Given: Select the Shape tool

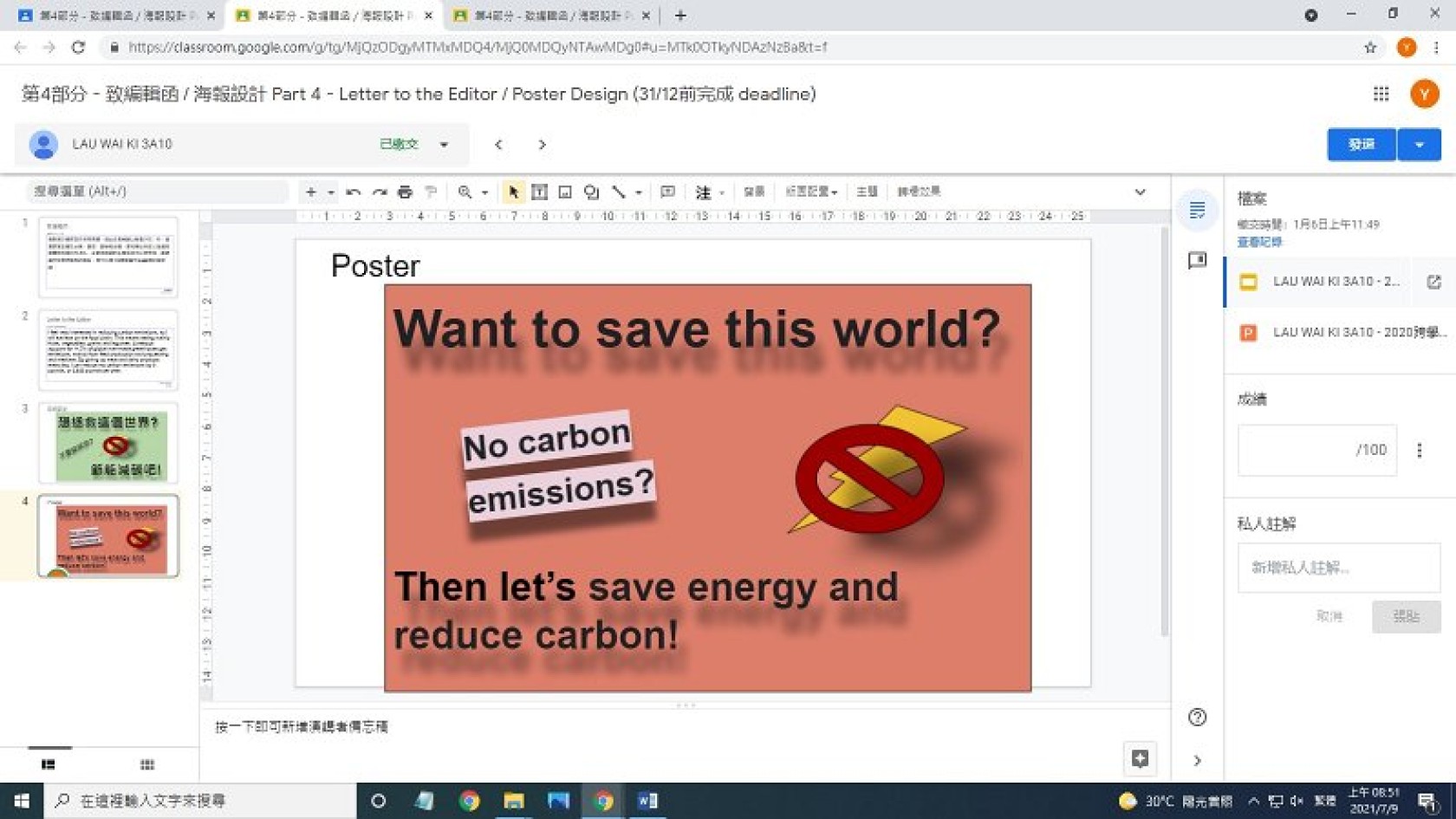Looking at the screenshot, I should tap(591, 192).
